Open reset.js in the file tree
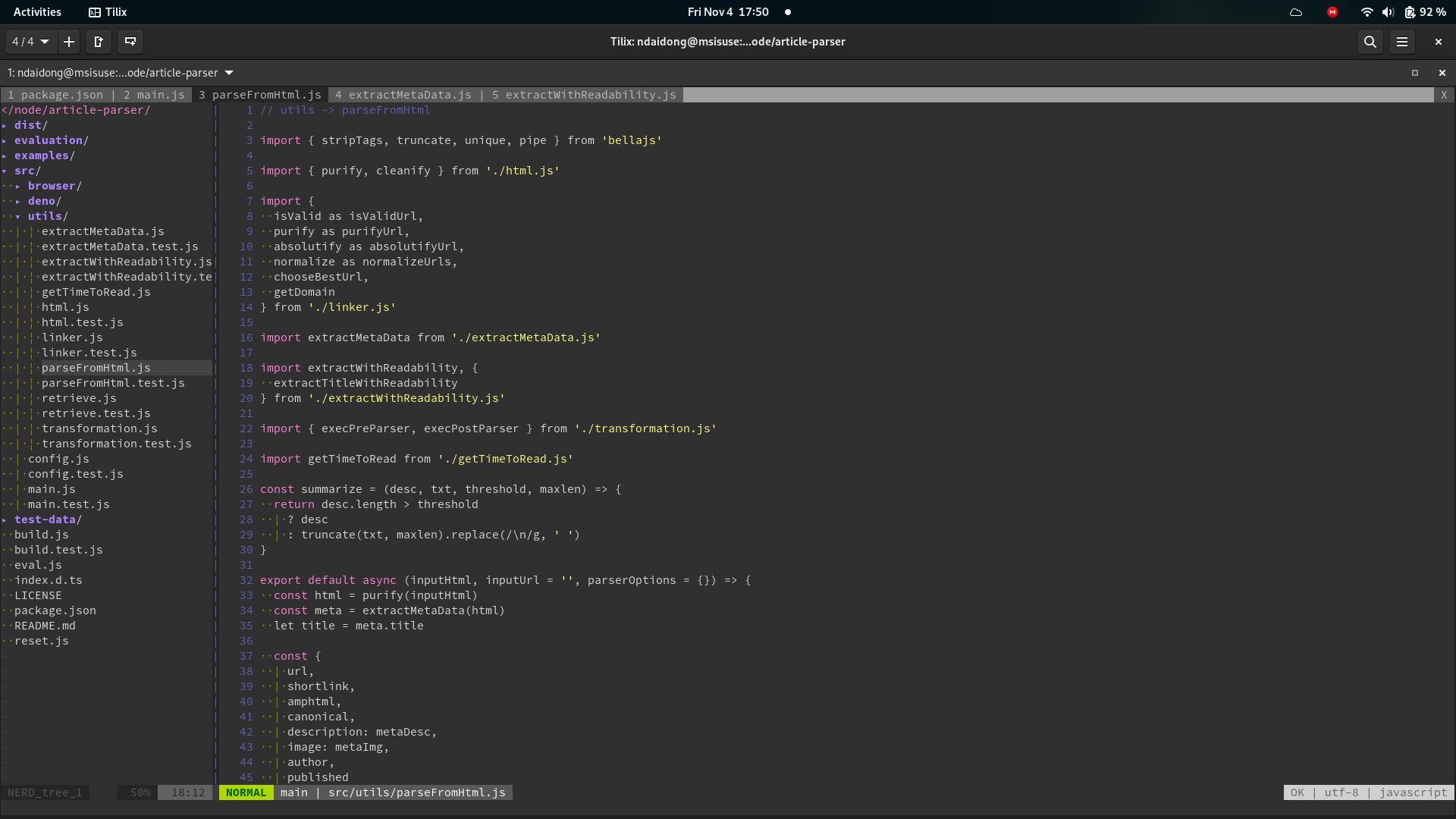 (42, 641)
